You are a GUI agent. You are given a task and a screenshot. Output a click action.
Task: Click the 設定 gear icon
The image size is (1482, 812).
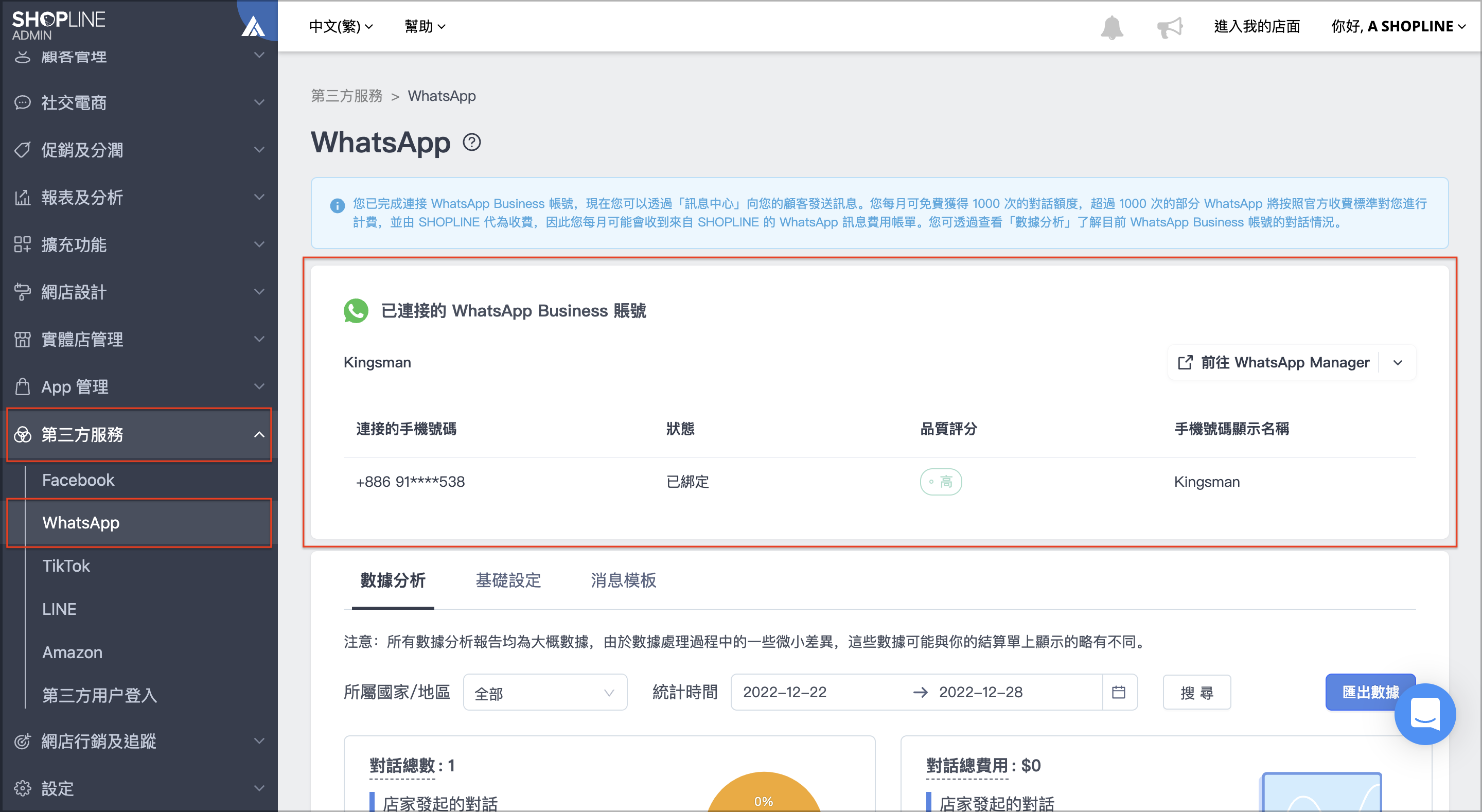[23, 788]
